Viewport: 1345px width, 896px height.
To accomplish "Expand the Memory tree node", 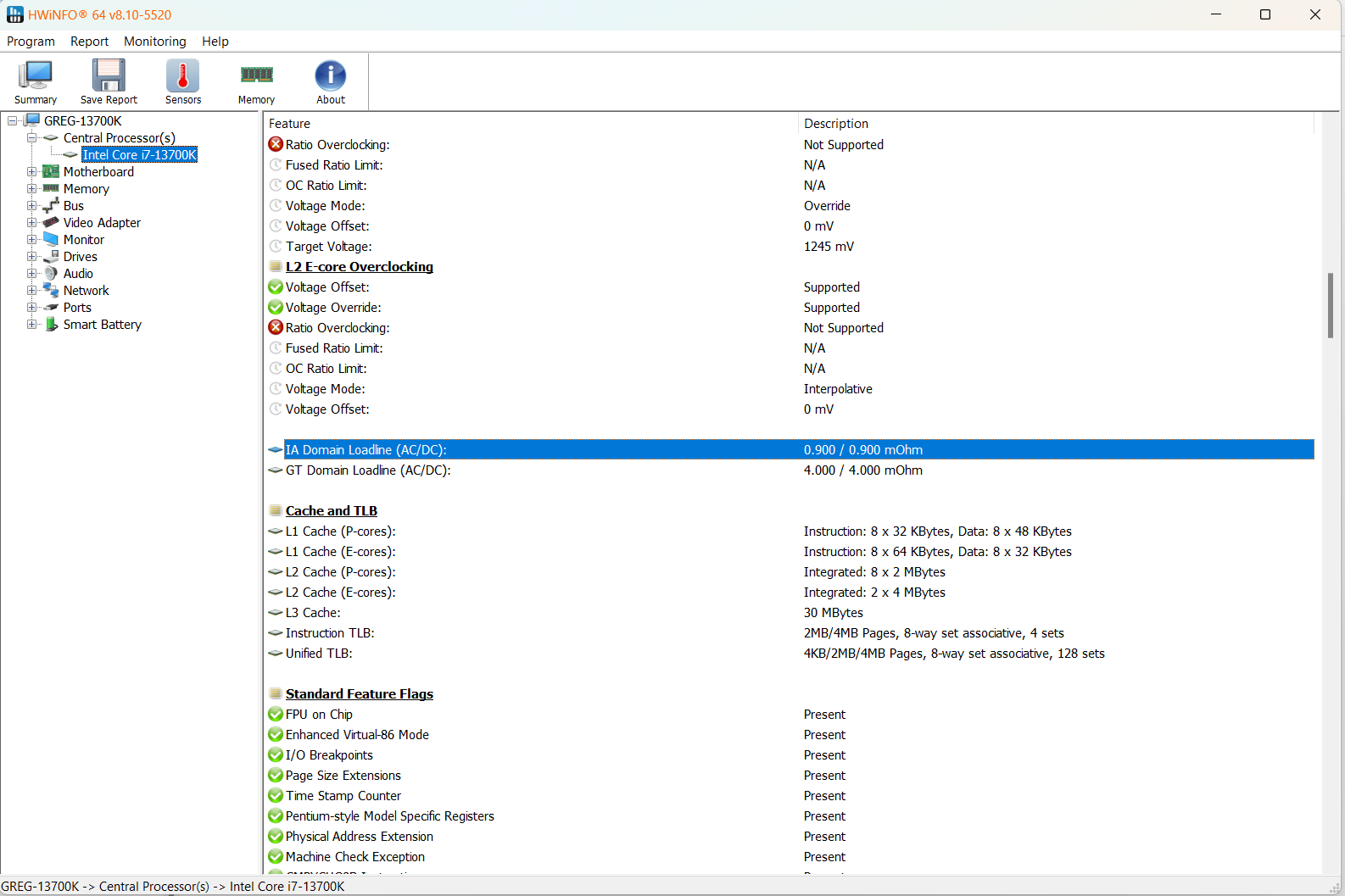I will coord(31,188).
